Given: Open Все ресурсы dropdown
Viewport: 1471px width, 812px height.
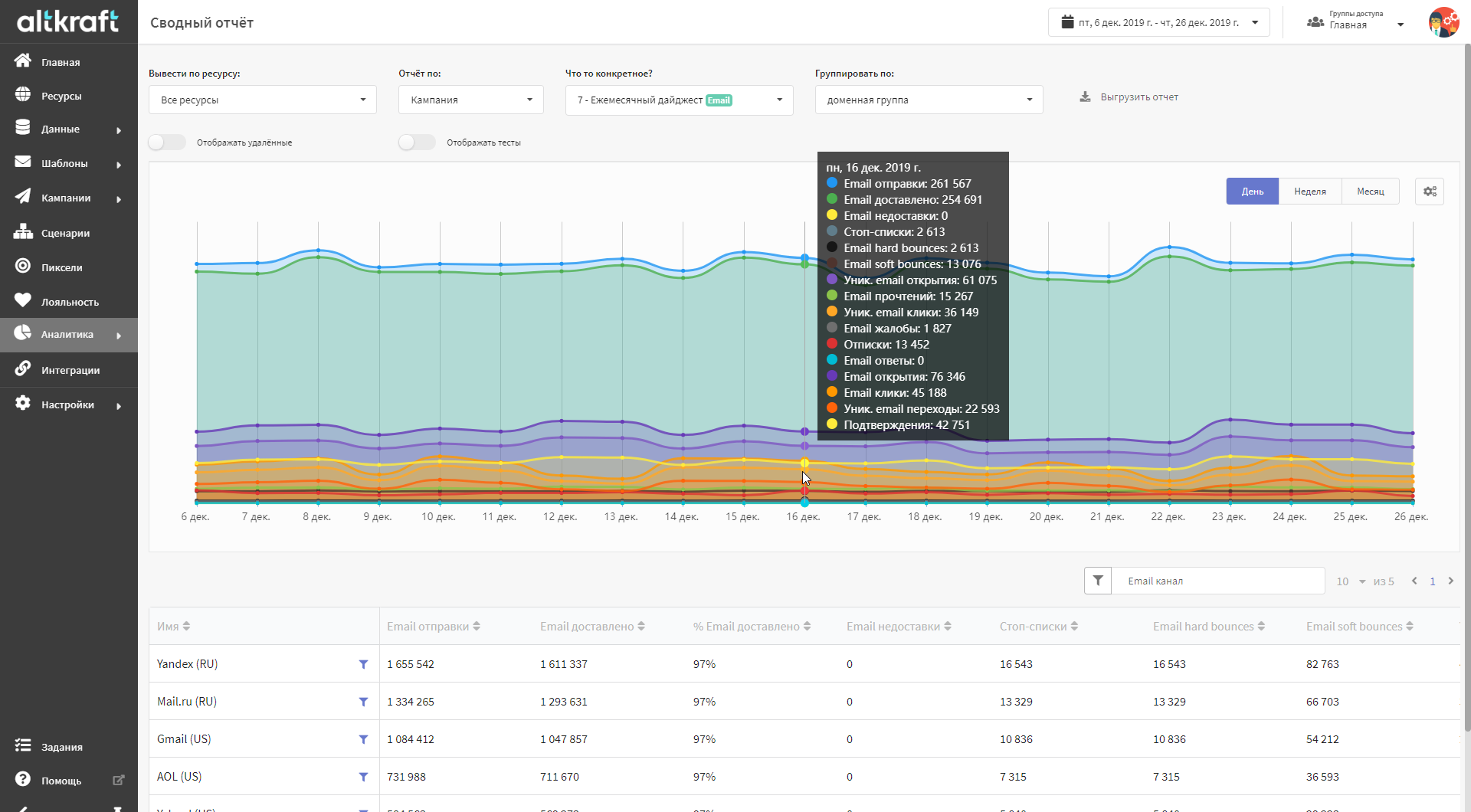Looking at the screenshot, I should pyautogui.click(x=263, y=100).
